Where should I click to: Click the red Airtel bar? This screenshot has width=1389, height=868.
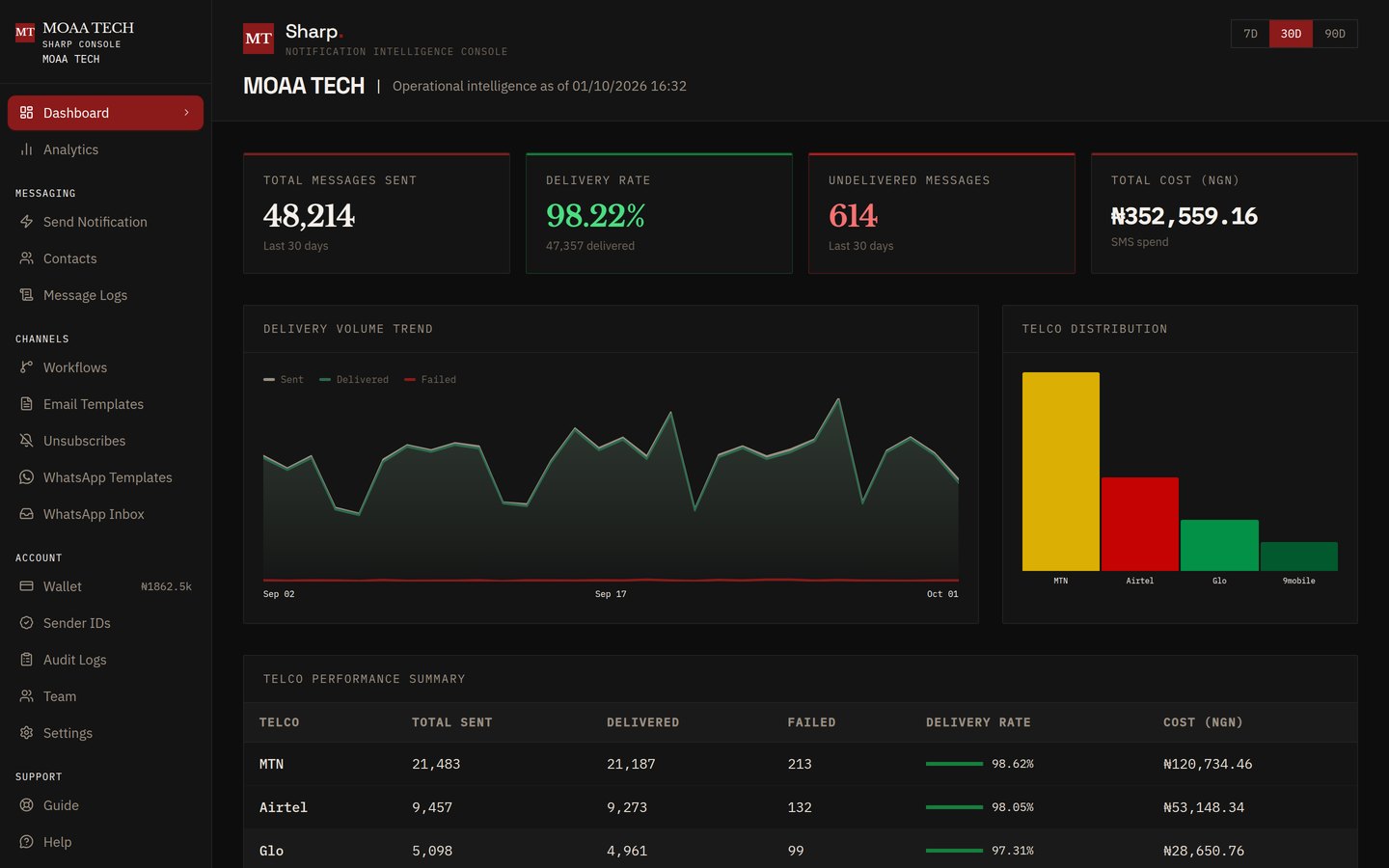point(1140,524)
